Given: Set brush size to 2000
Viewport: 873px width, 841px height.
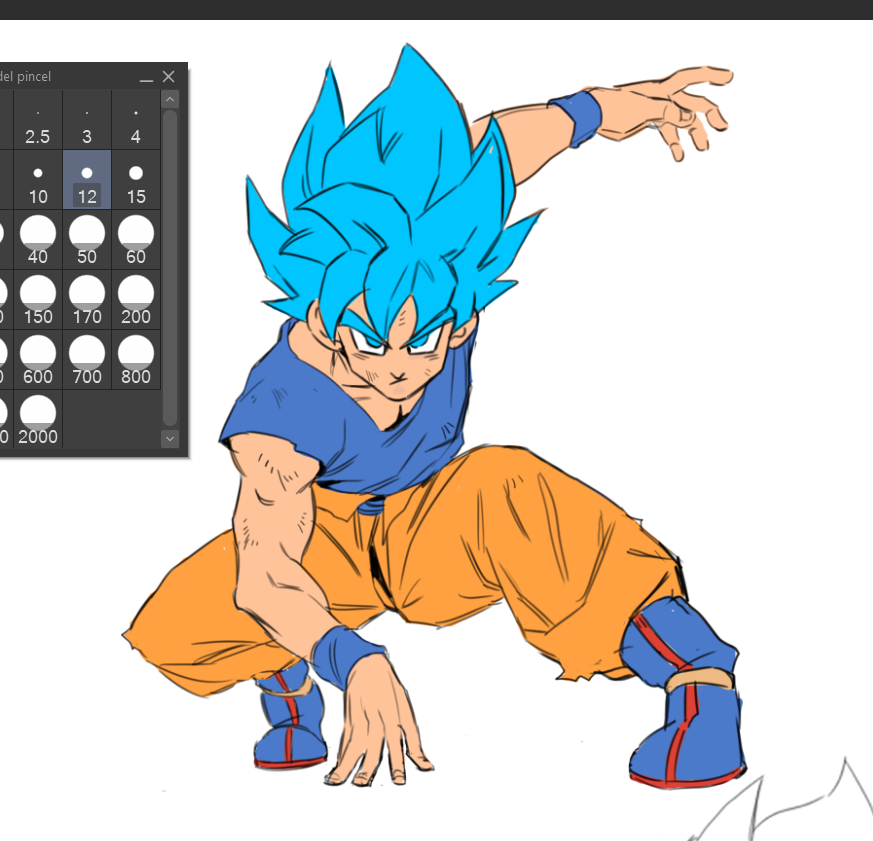Looking at the screenshot, I should pos(38,420).
